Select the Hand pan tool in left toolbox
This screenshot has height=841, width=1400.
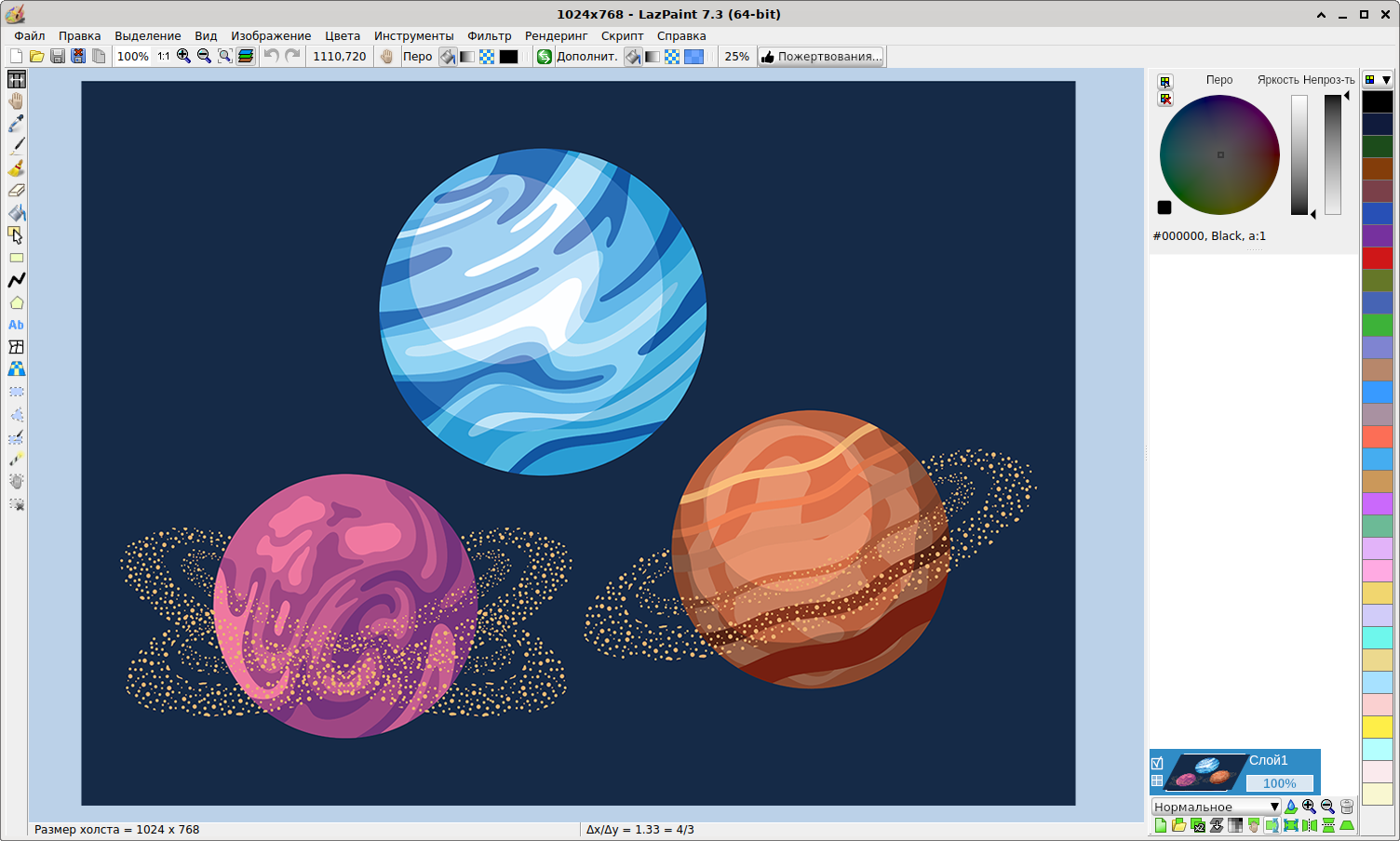pyautogui.click(x=16, y=101)
